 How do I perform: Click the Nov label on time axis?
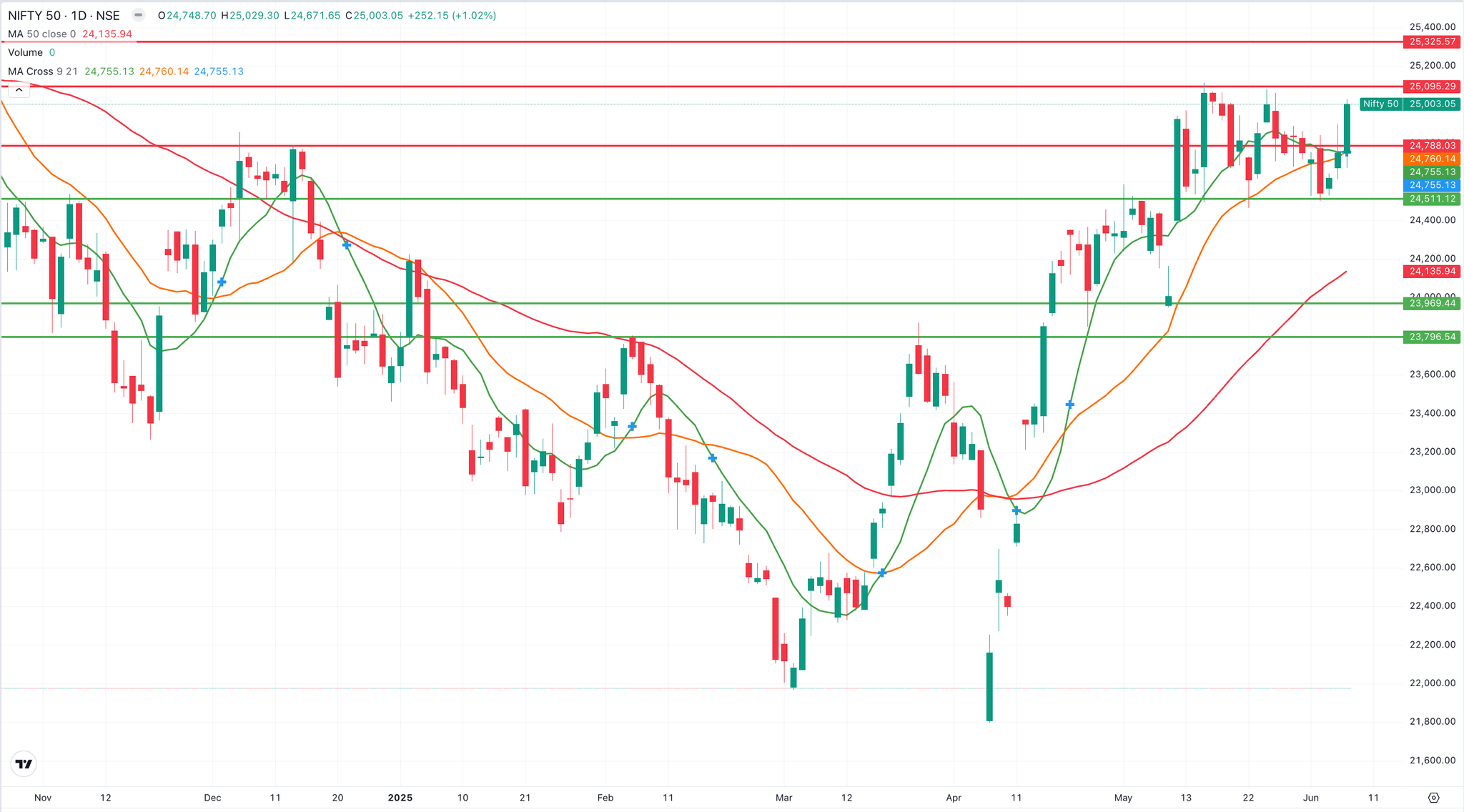tap(43, 798)
